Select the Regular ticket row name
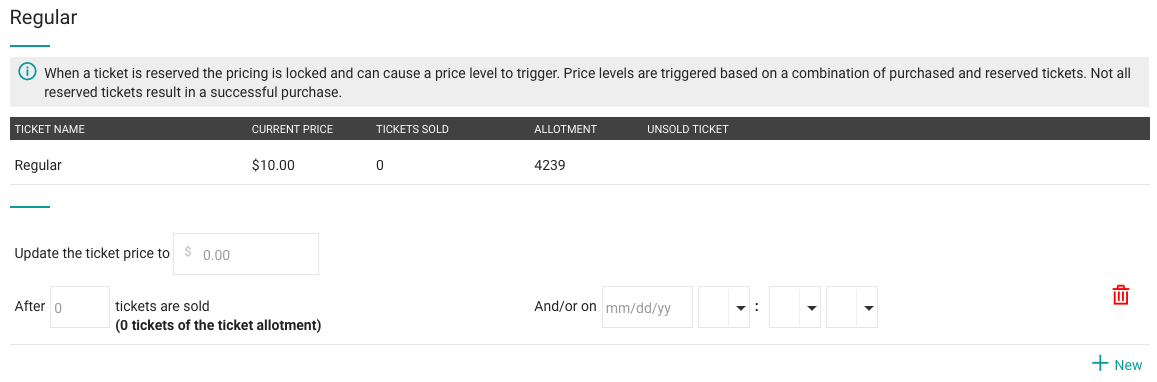The image size is (1157, 382). click(38, 166)
